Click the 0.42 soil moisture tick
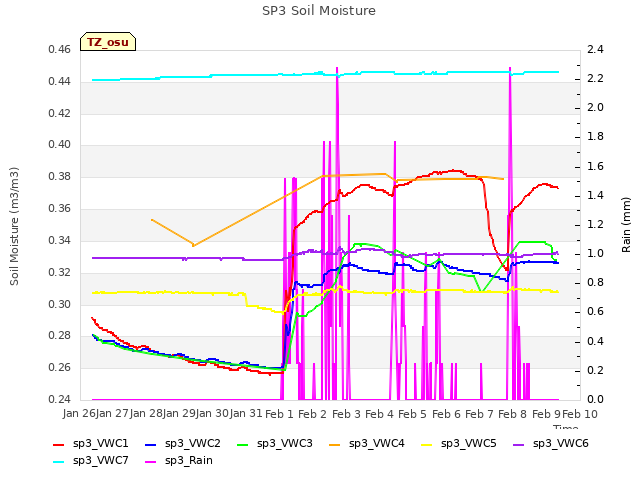The height and width of the screenshot is (480, 640). pyautogui.click(x=60, y=113)
